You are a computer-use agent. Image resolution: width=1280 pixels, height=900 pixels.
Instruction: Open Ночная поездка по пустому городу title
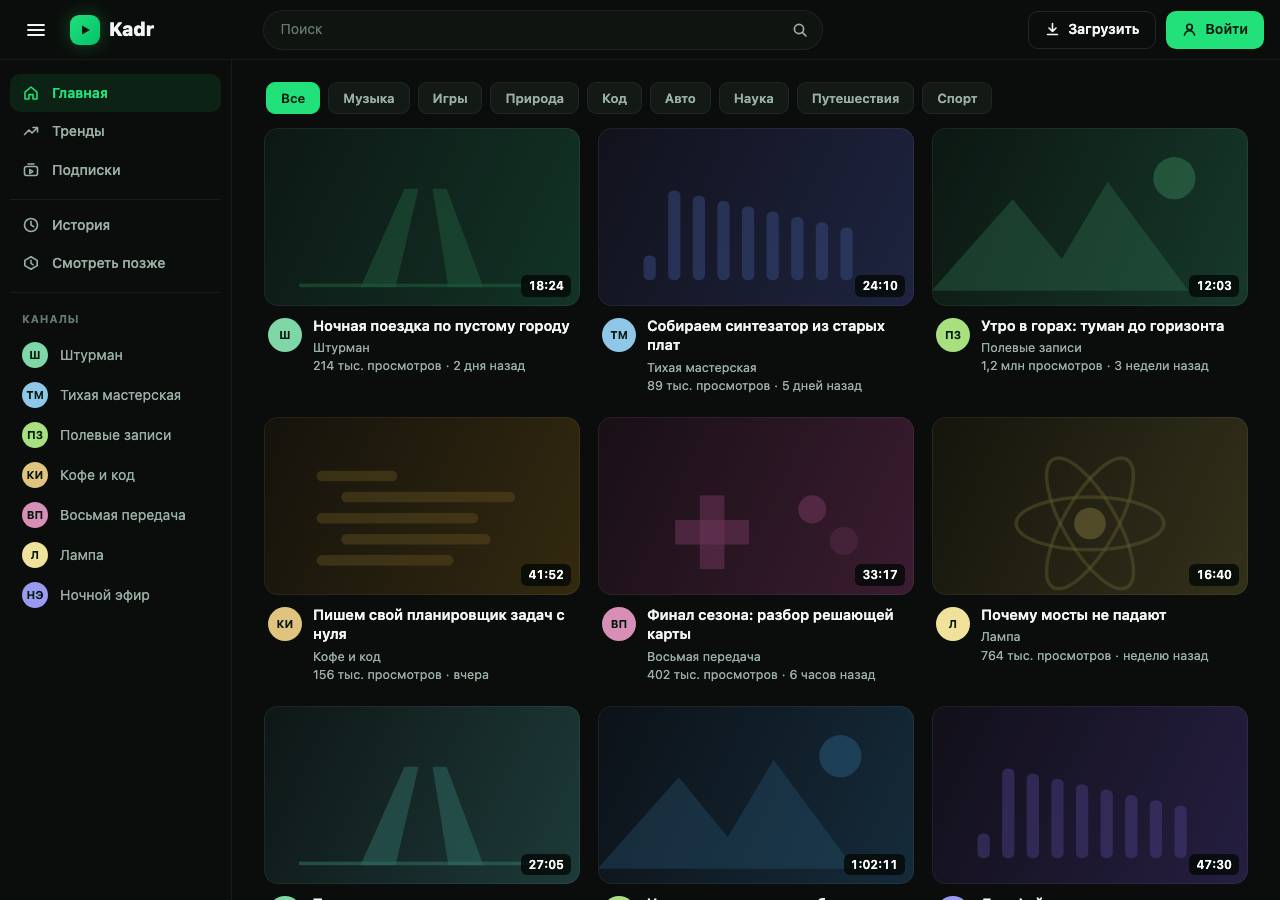(441, 326)
